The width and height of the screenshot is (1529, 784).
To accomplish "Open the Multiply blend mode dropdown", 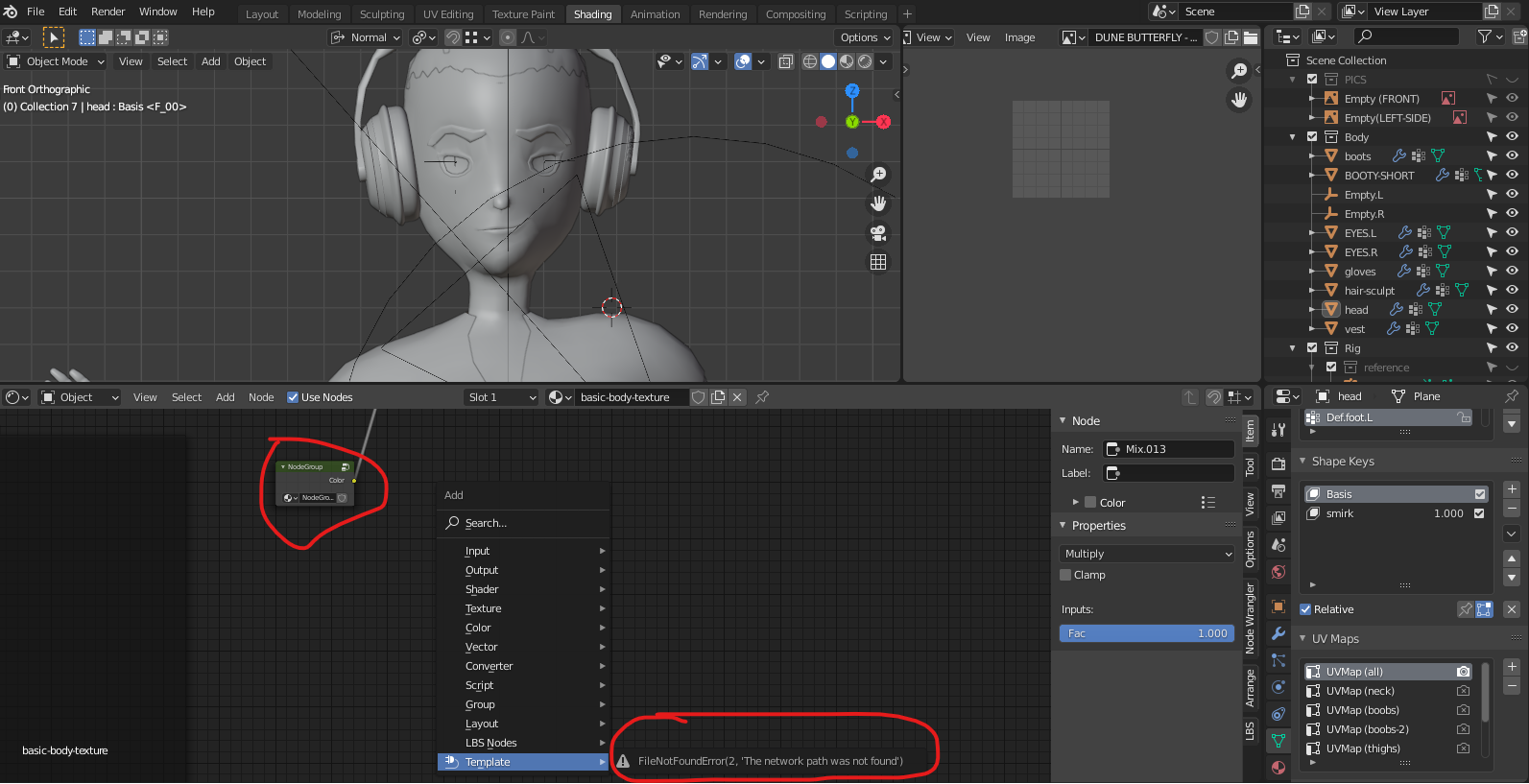I will [x=1147, y=554].
